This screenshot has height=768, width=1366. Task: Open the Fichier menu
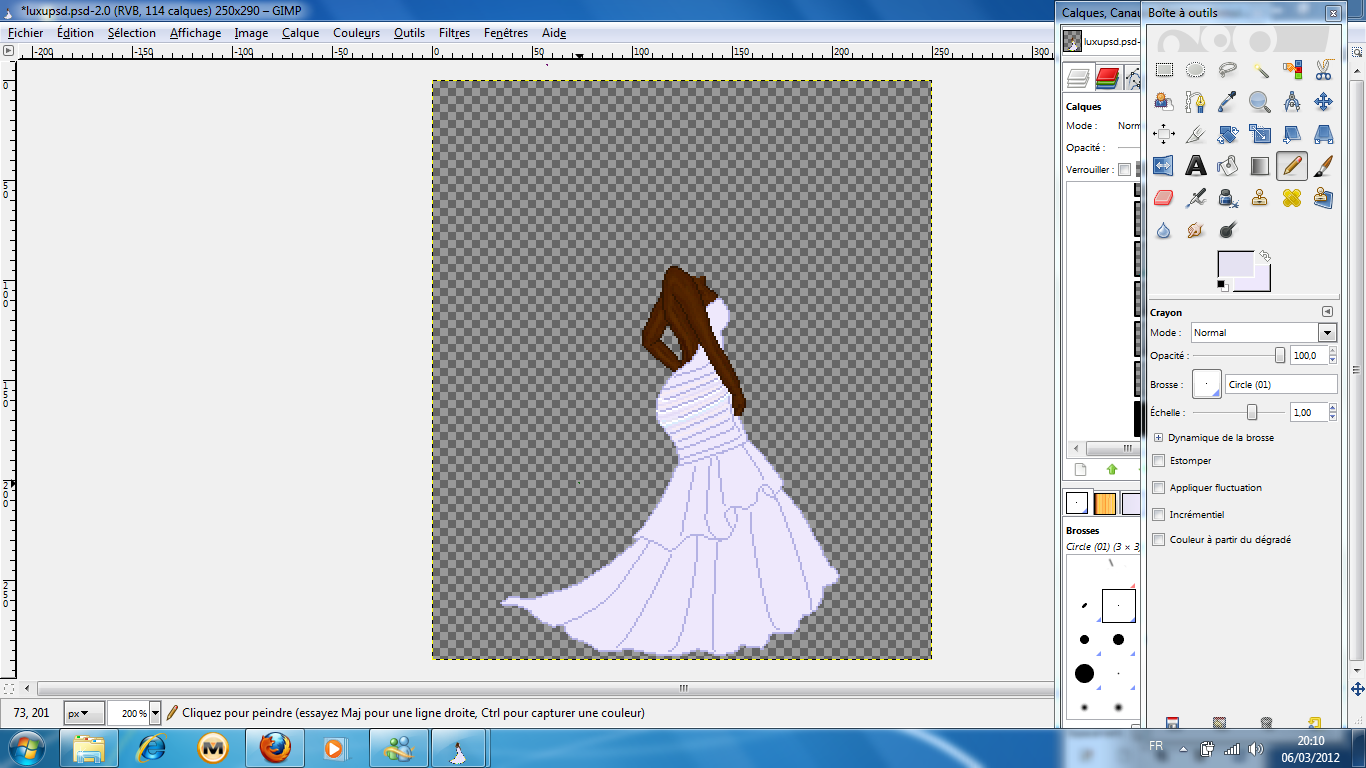[25, 33]
